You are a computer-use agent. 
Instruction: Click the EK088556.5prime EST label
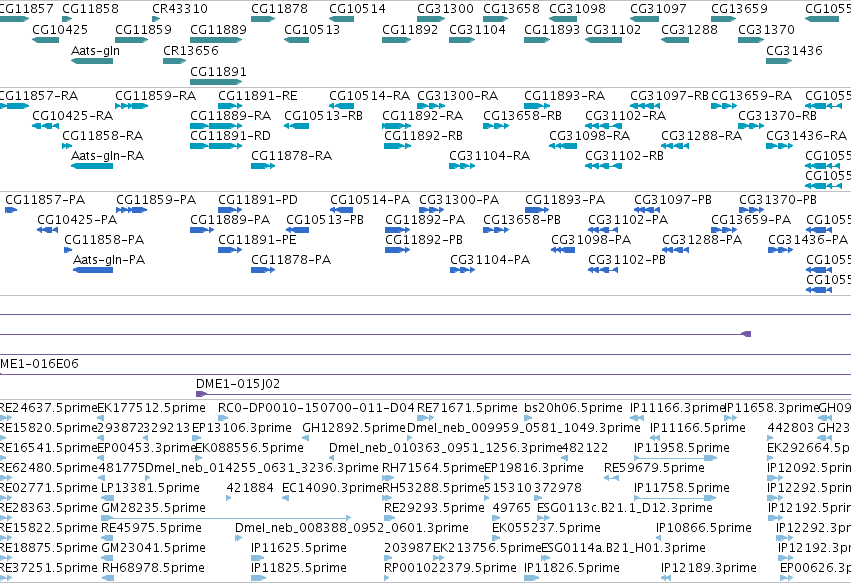[249, 448]
